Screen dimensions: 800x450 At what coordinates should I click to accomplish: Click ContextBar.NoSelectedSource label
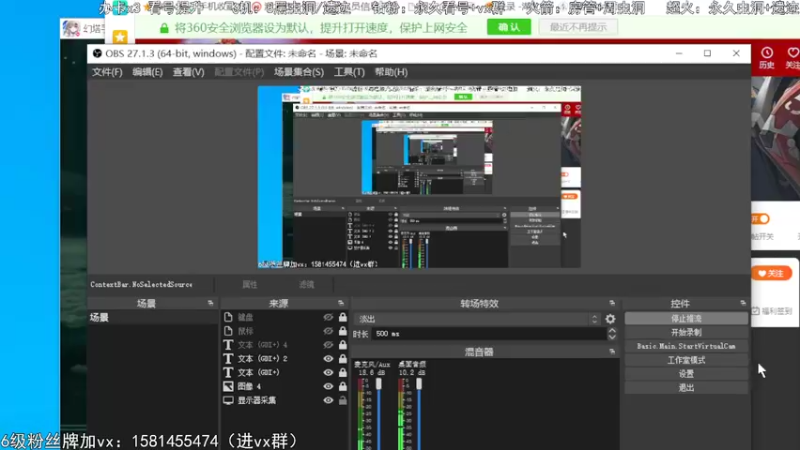pyautogui.click(x=141, y=285)
